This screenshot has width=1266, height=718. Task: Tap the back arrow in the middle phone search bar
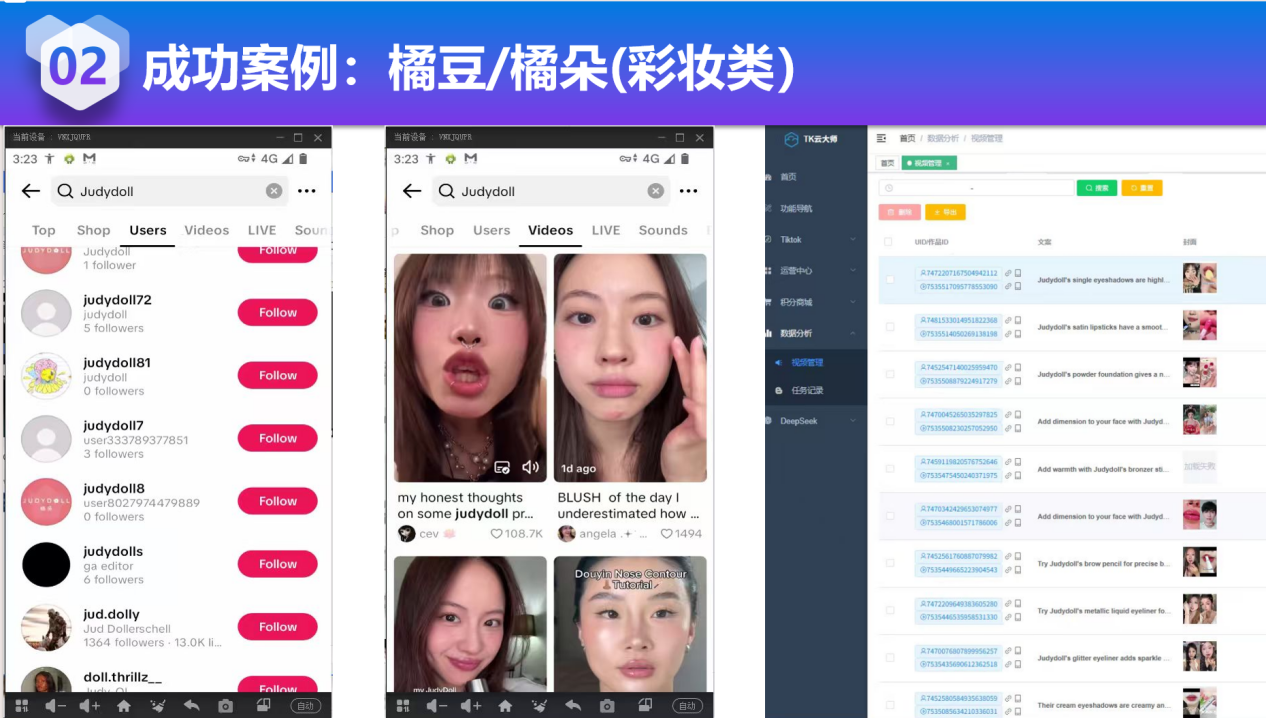(412, 191)
